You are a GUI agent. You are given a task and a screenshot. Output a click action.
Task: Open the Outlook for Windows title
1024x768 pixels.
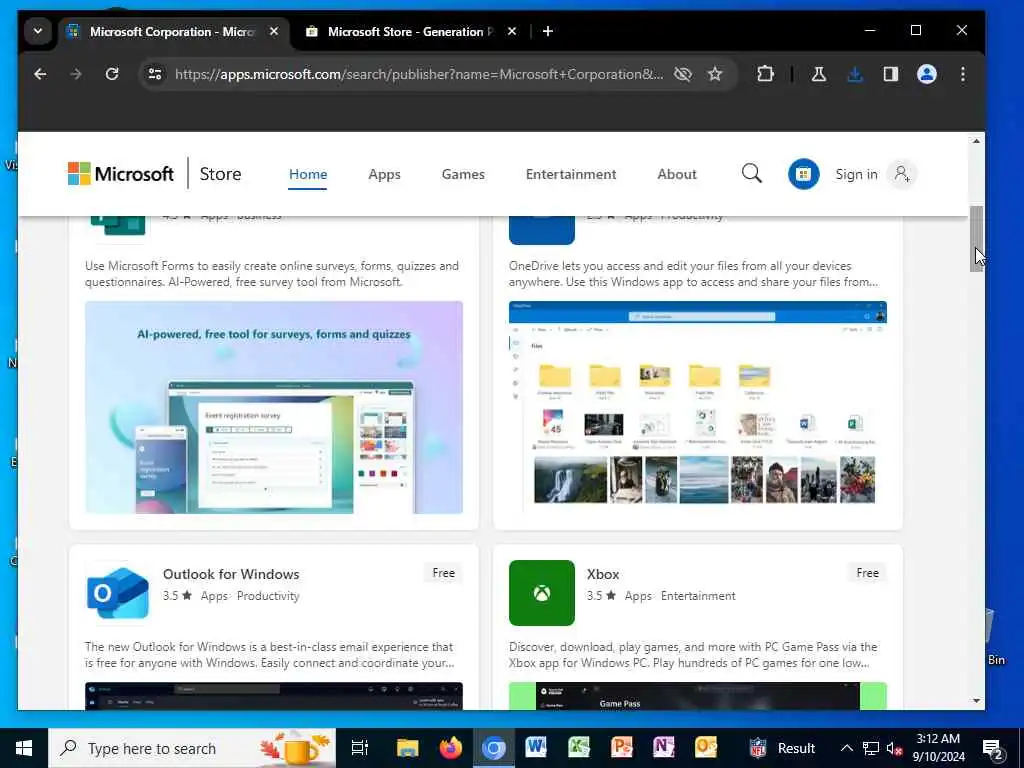point(231,574)
